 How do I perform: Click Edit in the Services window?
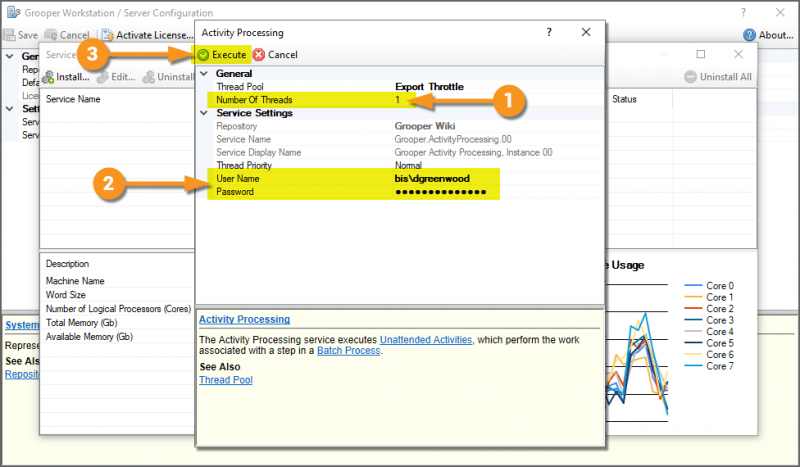point(116,77)
